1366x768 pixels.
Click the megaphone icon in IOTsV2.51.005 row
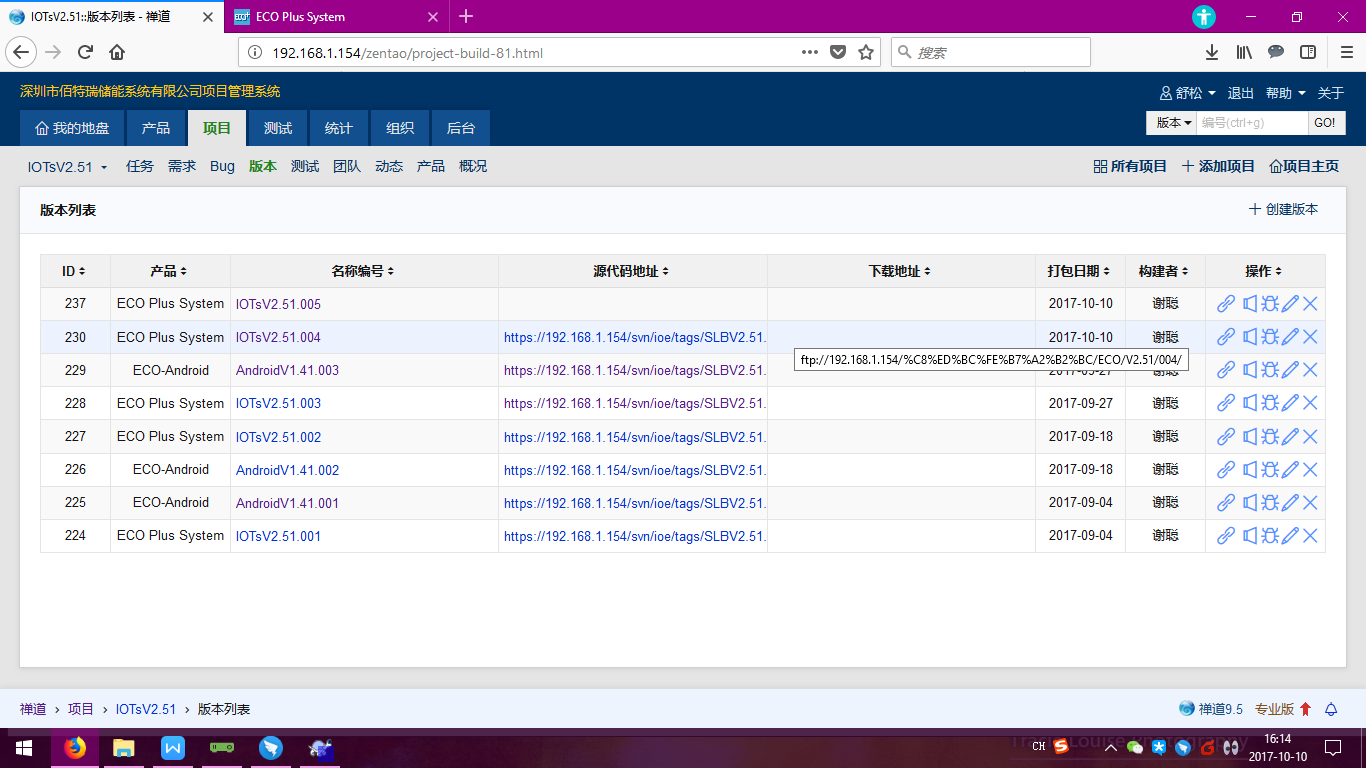[1249, 304]
